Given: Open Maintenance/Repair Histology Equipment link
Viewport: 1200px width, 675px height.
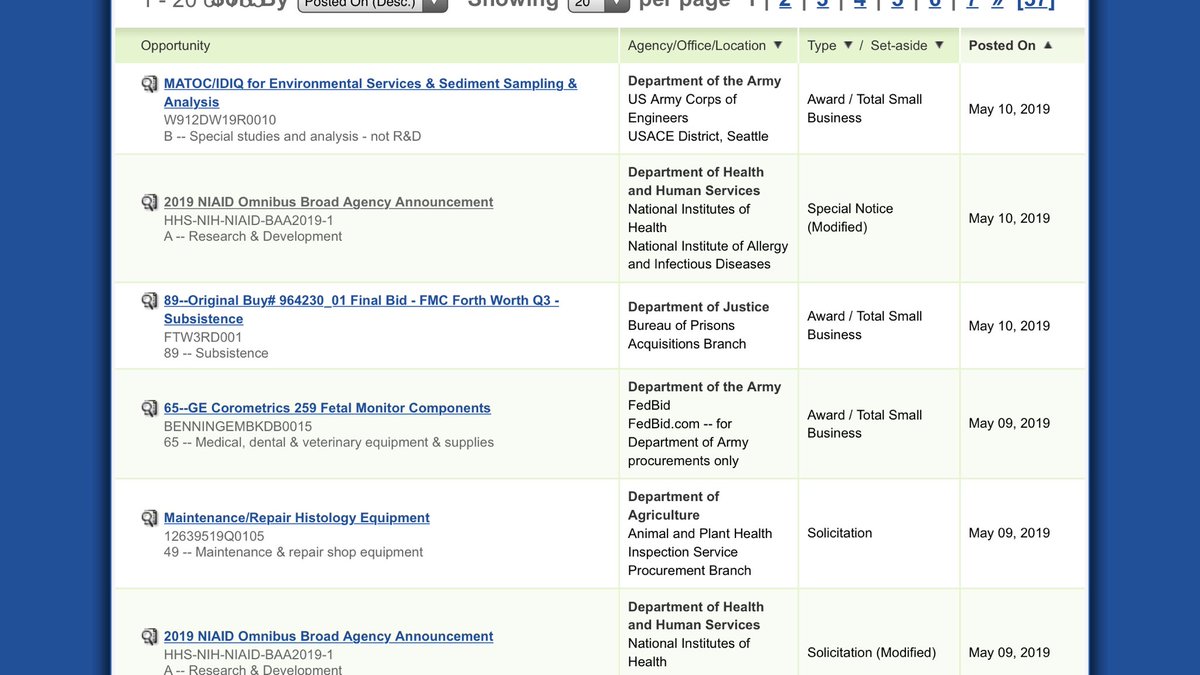Looking at the screenshot, I should pyautogui.click(x=297, y=518).
